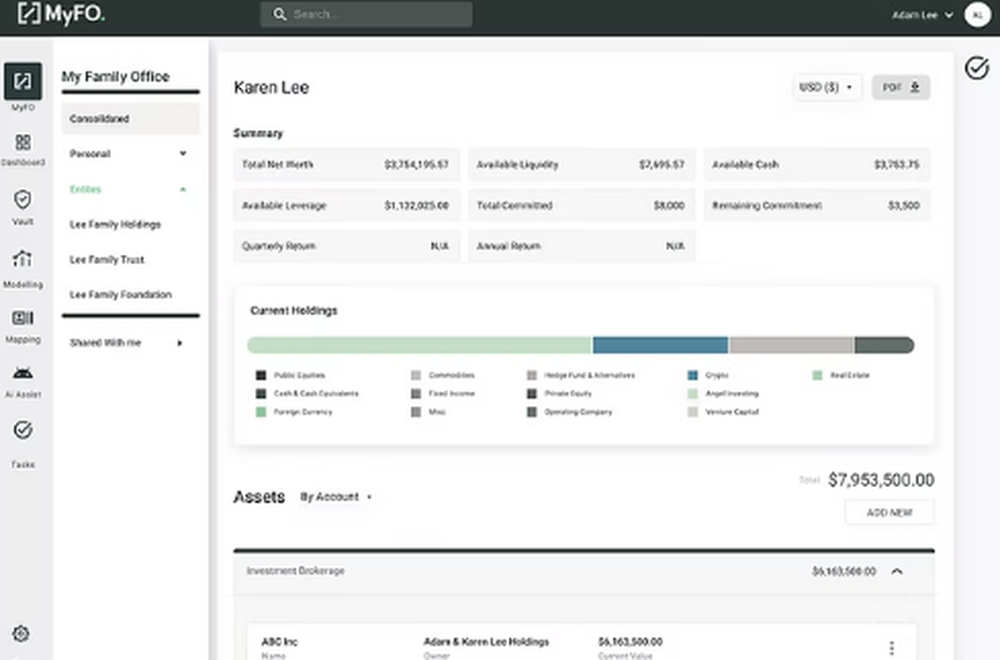Click Adam & Karen Lee Holdings owner
Viewport: 1000px width, 660px height.
coord(486,642)
